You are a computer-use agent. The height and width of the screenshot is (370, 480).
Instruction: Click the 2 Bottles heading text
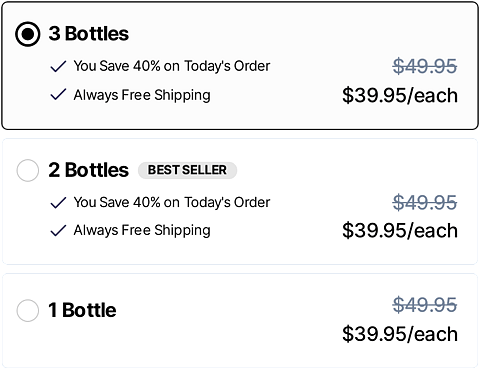click(x=89, y=170)
